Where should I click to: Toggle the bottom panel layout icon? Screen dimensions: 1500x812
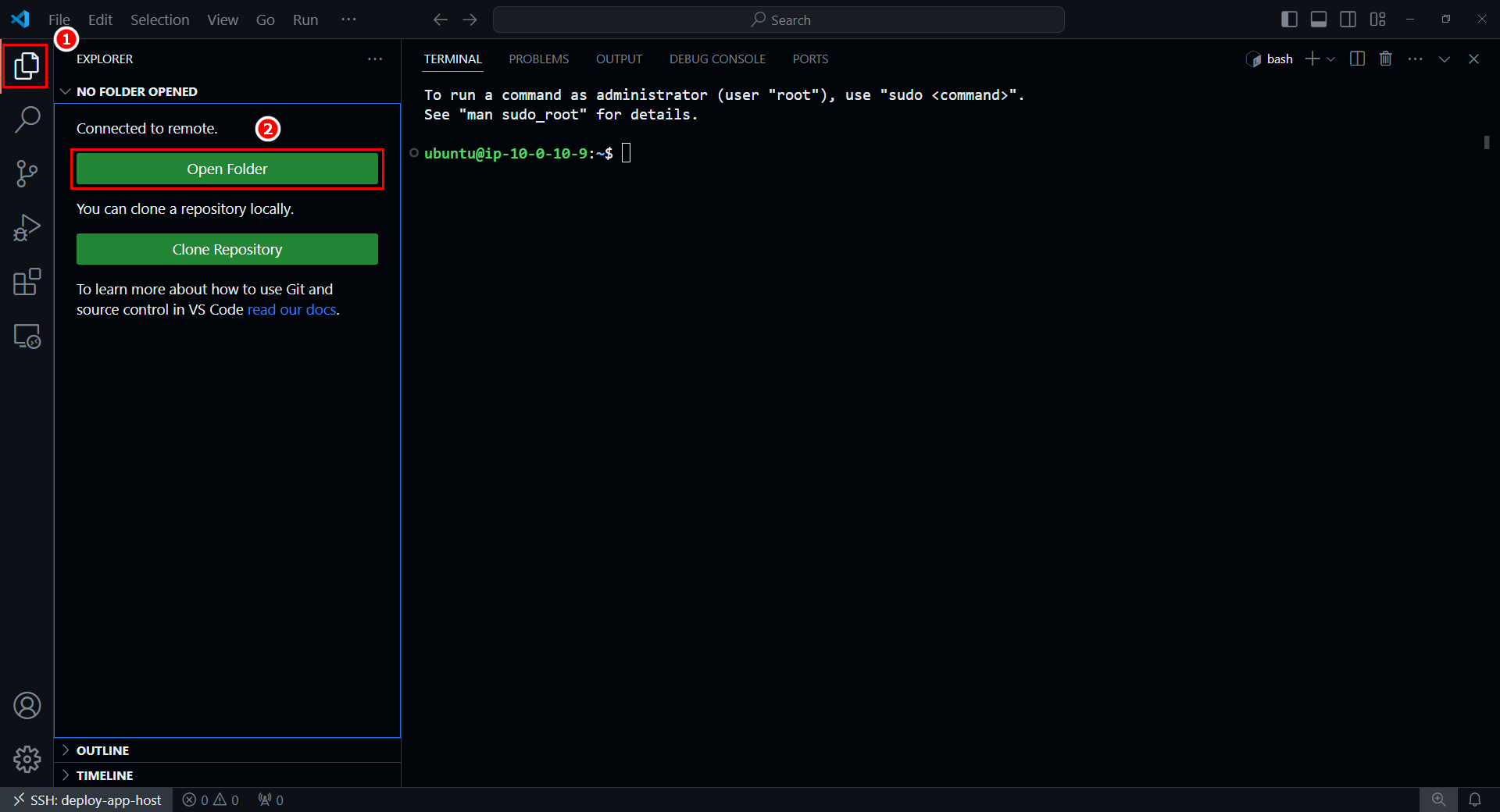tap(1319, 20)
